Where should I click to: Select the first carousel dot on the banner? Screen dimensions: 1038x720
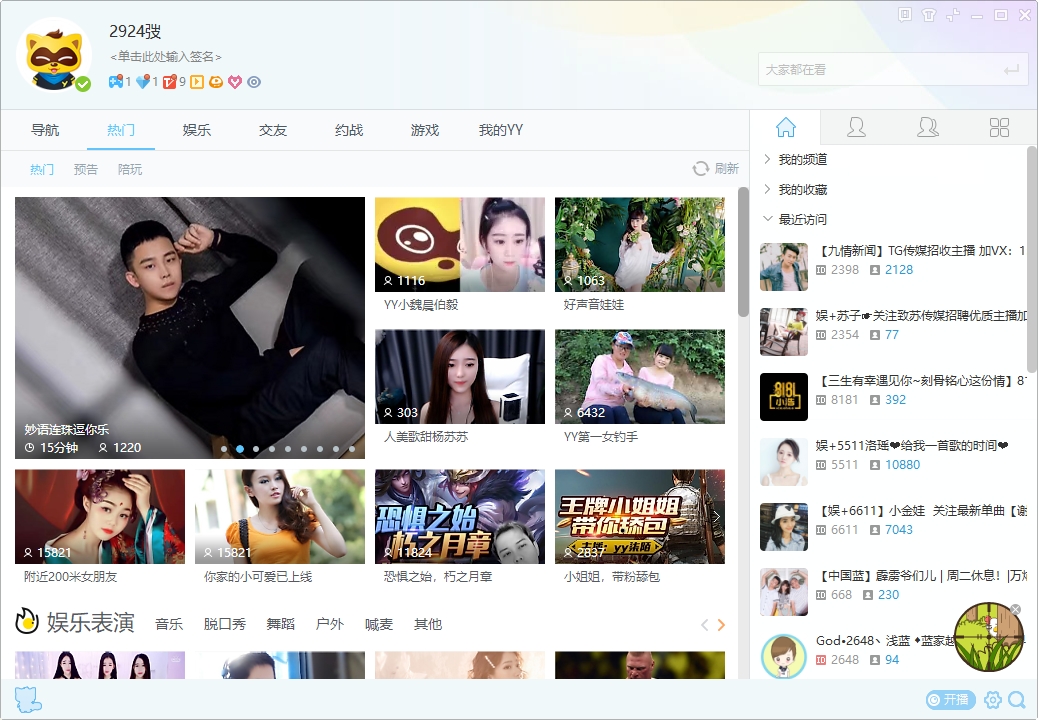pos(224,449)
